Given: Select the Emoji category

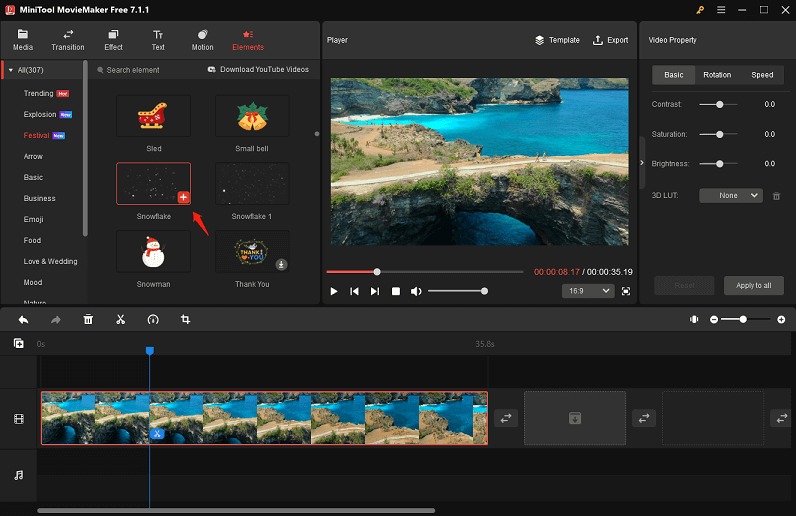Looking at the screenshot, I should coord(33,219).
